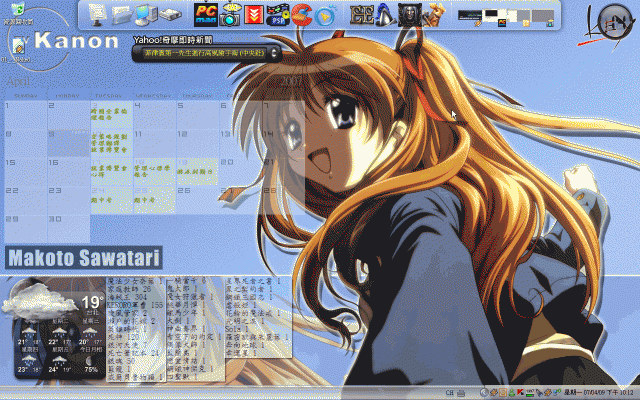Click the taskbar clock showing 下午 10:12
This screenshot has height=400, width=640.
click(x=598, y=393)
